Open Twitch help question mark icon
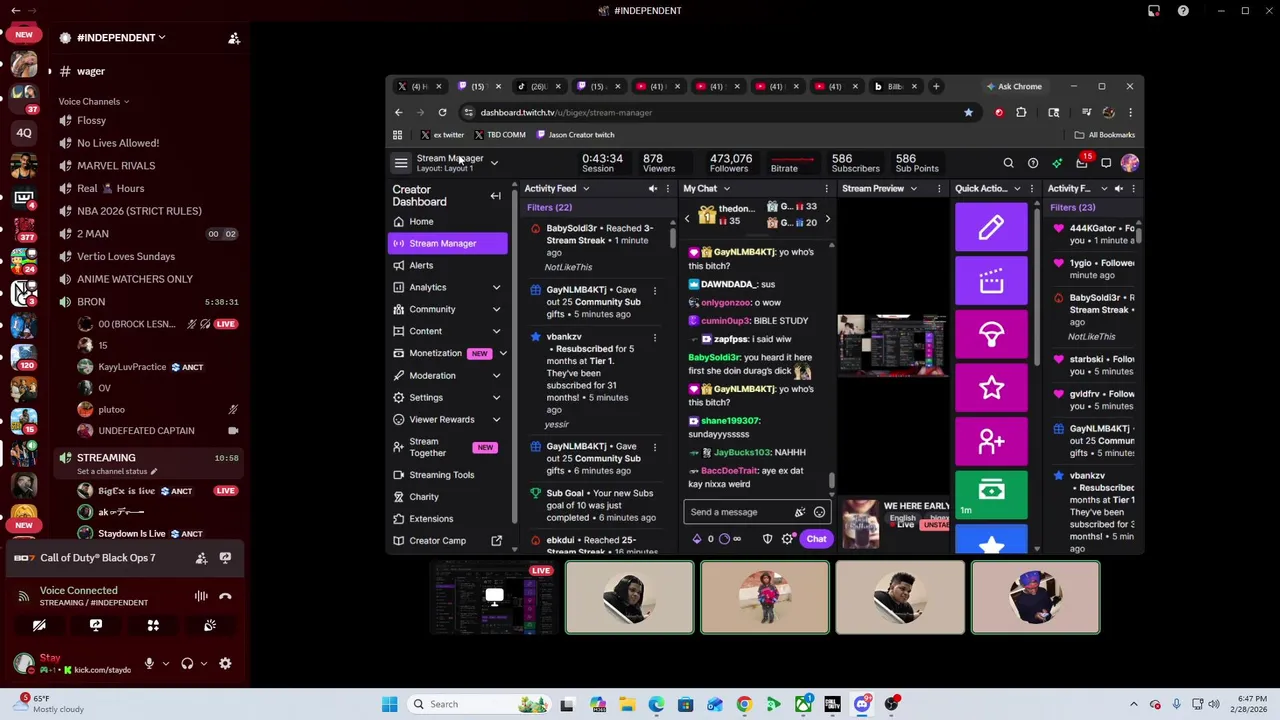 pos(1033,163)
